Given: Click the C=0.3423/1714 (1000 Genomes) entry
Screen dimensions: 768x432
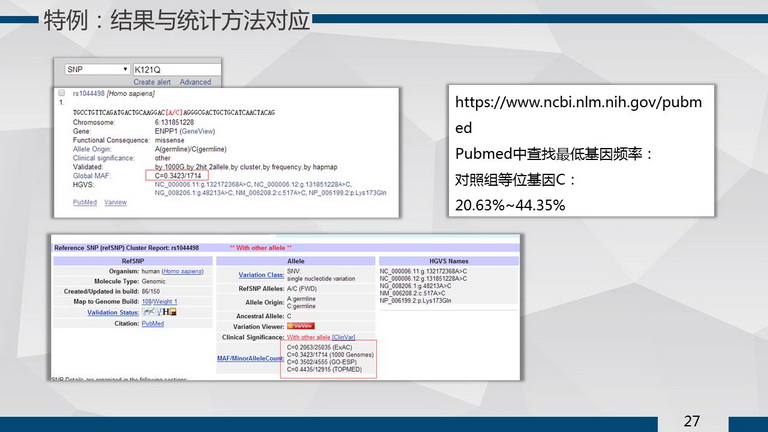Looking at the screenshot, I should [x=330, y=355].
